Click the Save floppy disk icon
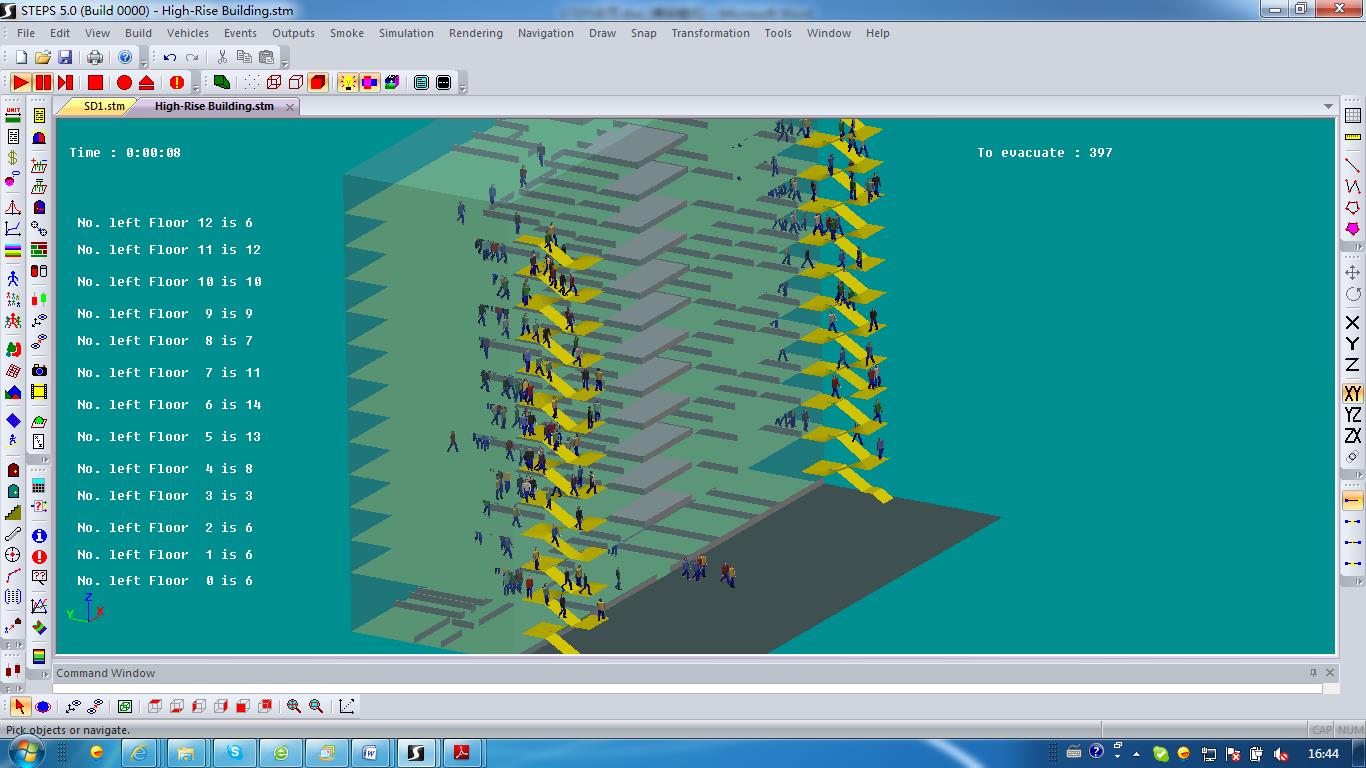 tap(65, 57)
